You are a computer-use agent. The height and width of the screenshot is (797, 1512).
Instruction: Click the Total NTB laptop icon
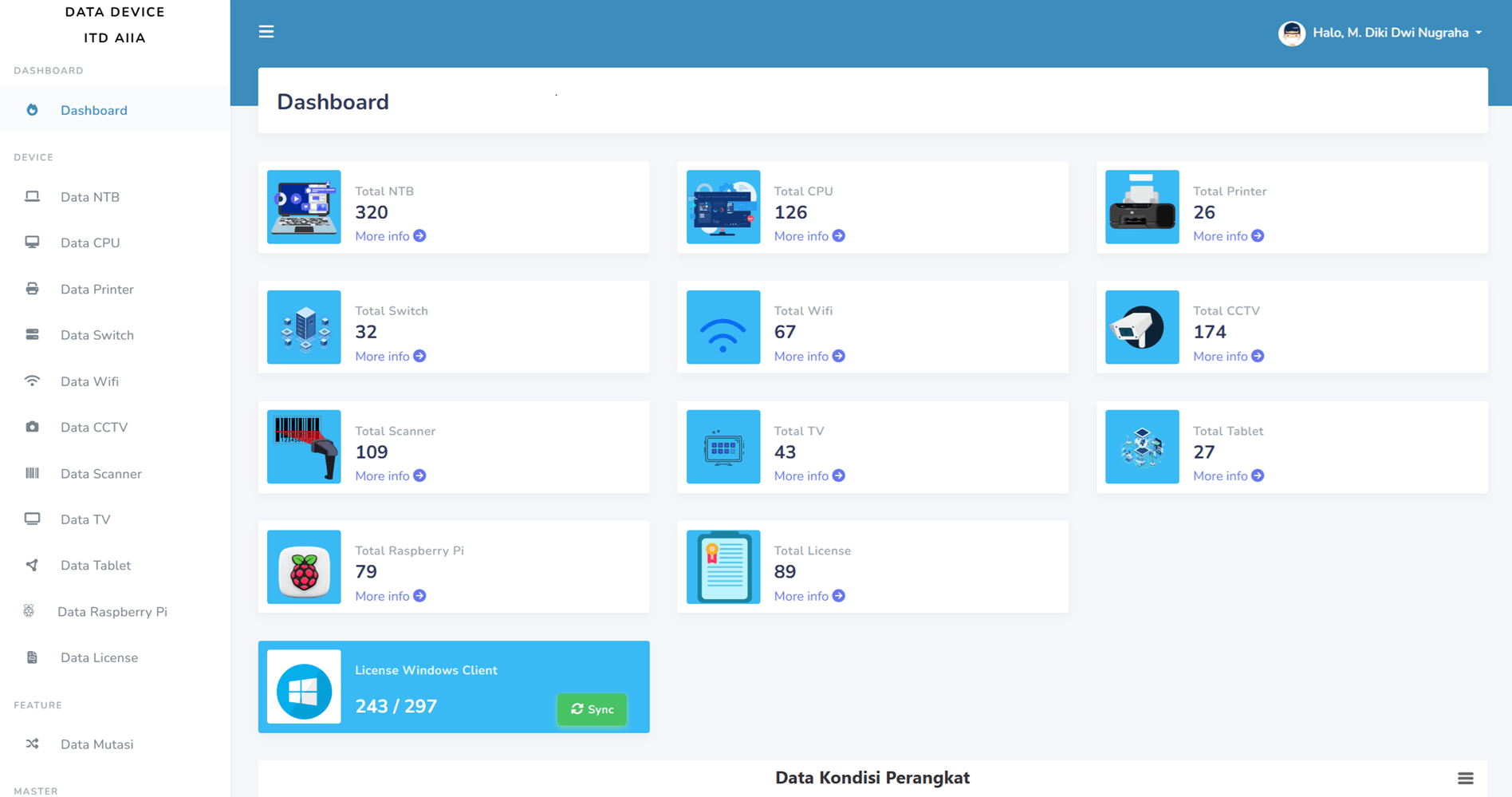pyautogui.click(x=304, y=207)
